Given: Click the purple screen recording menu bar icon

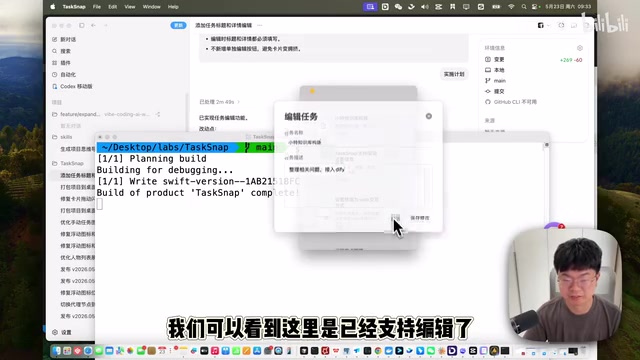Looking at the screenshot, I should pos(370,7).
